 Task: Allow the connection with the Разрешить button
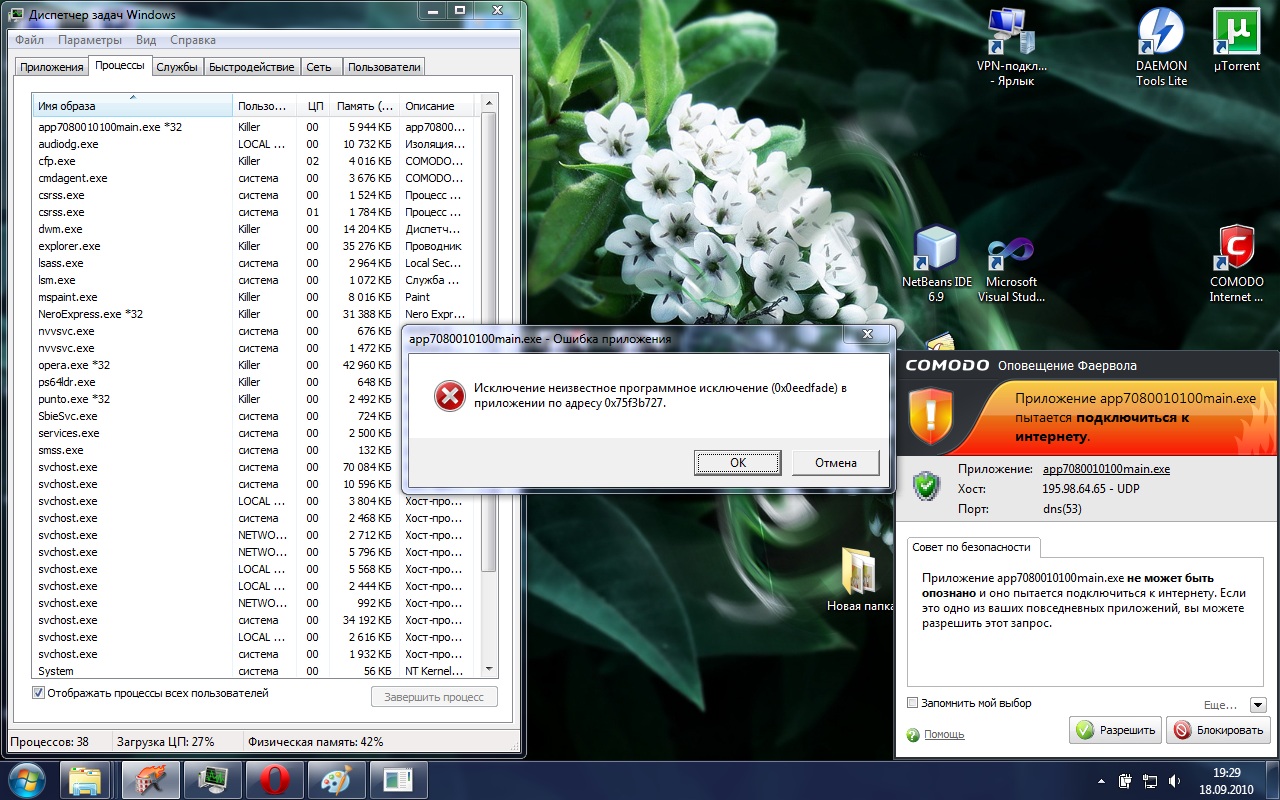1115,730
